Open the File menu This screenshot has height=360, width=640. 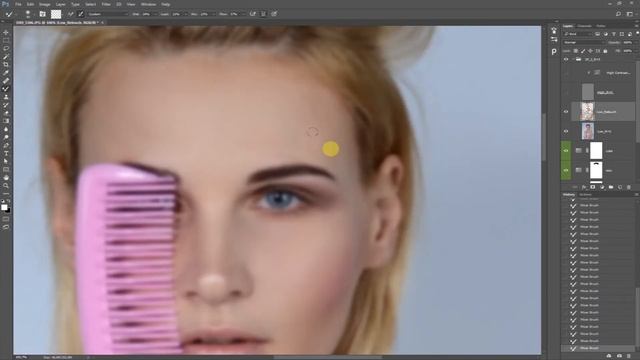(x=18, y=4)
